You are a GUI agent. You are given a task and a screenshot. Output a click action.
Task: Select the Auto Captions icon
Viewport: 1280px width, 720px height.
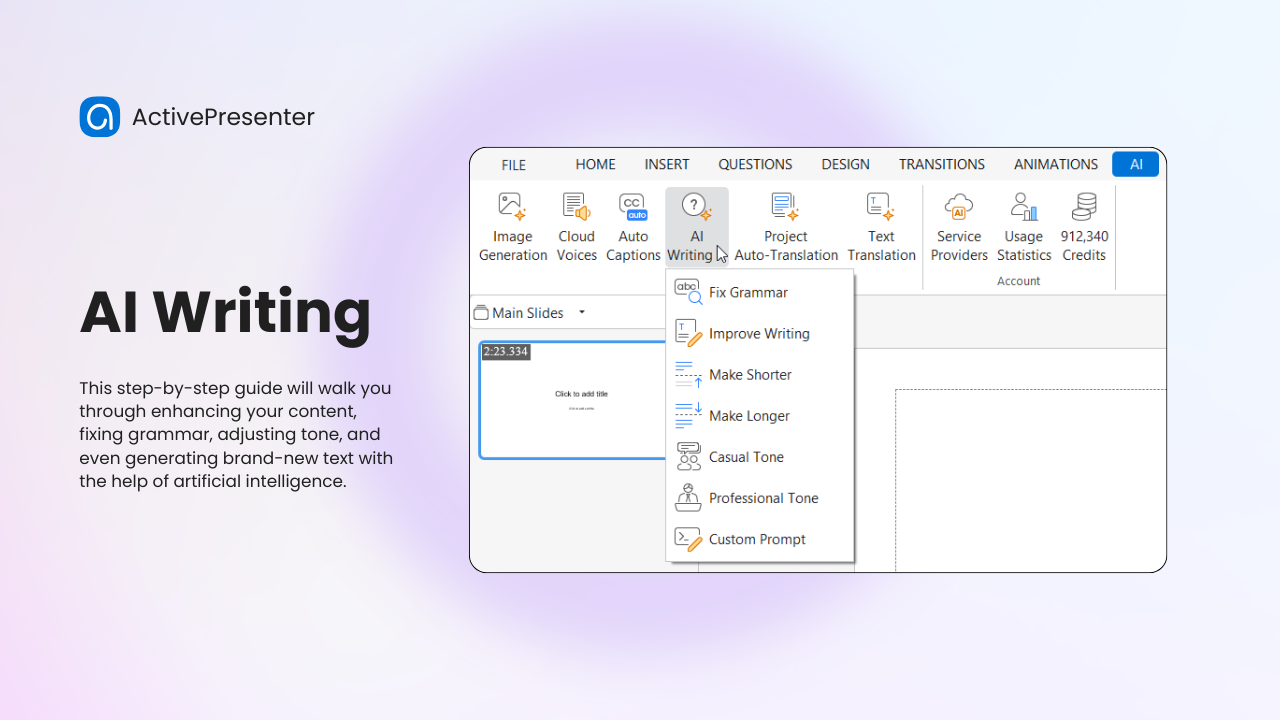click(633, 207)
